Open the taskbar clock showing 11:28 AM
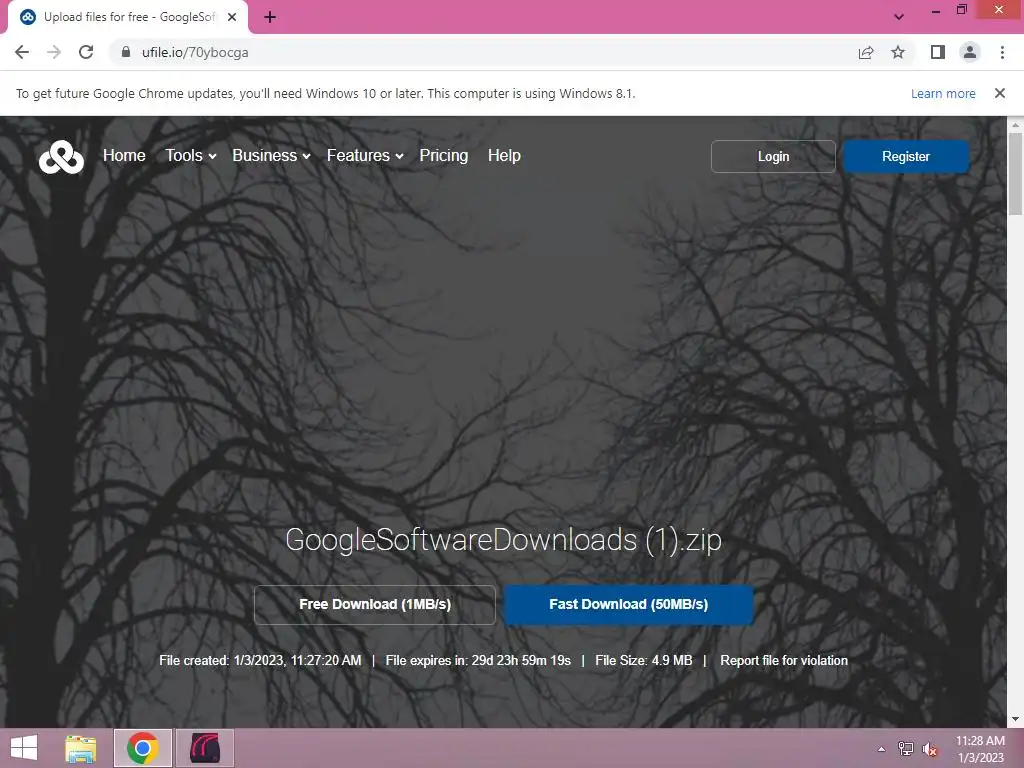1024x768 pixels. 980,749
